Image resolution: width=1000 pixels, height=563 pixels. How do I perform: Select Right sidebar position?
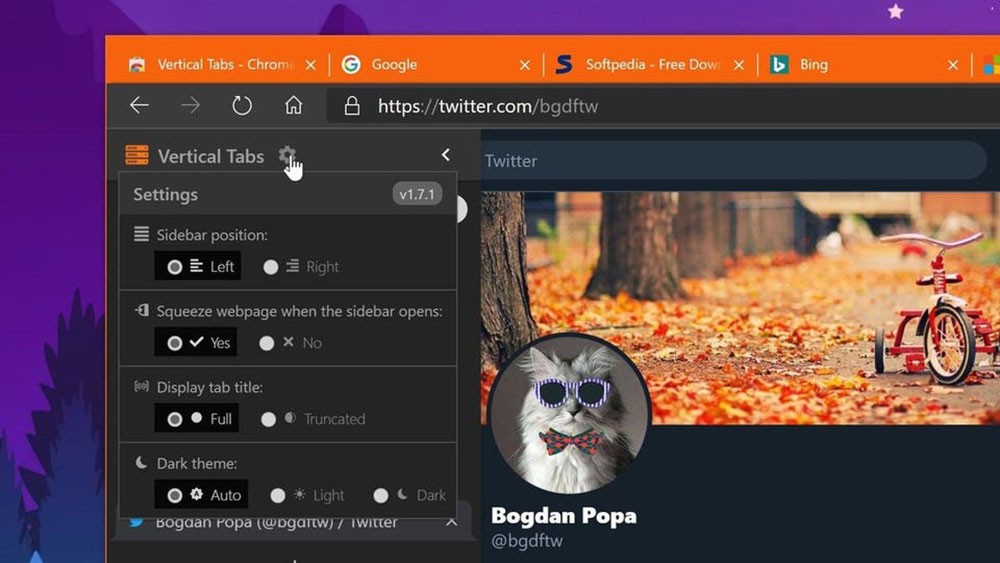coord(300,267)
